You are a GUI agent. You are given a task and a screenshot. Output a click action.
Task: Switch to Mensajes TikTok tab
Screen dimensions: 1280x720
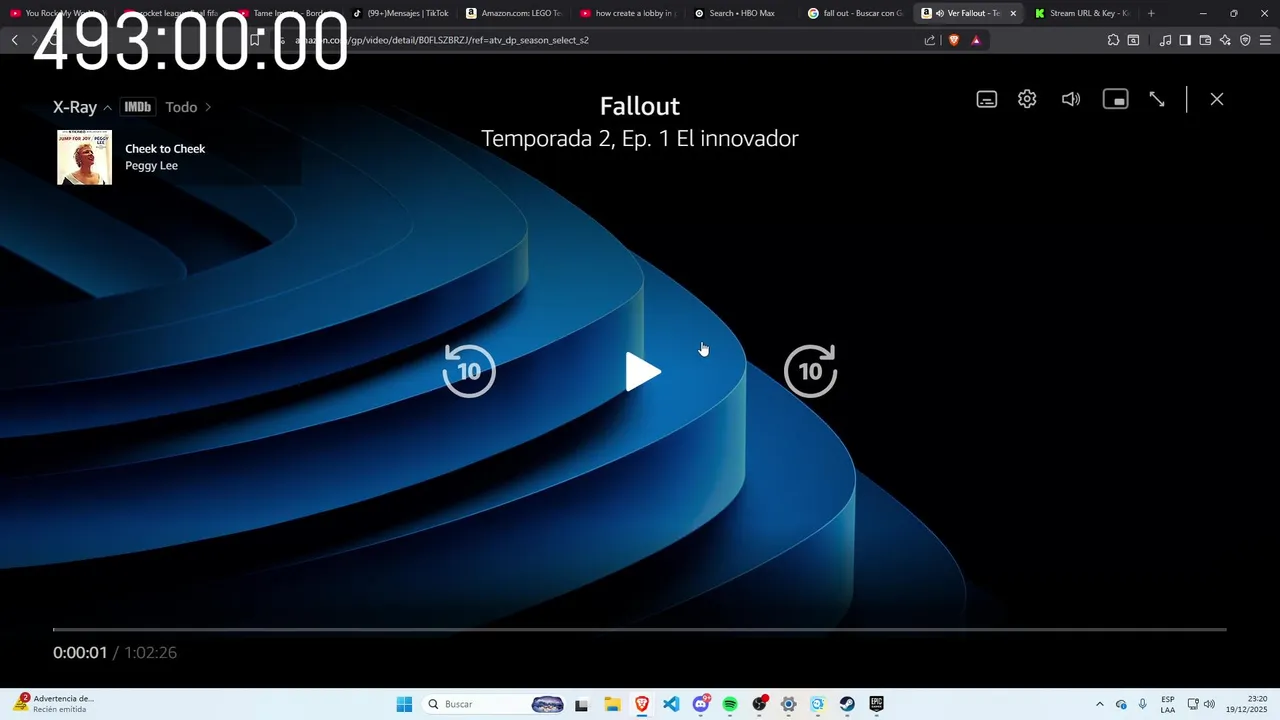click(x=400, y=13)
